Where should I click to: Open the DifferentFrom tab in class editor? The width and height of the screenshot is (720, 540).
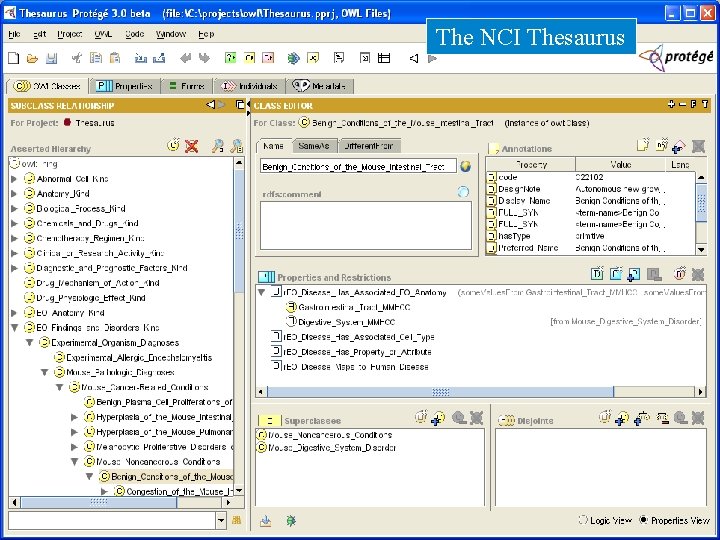coord(369,146)
